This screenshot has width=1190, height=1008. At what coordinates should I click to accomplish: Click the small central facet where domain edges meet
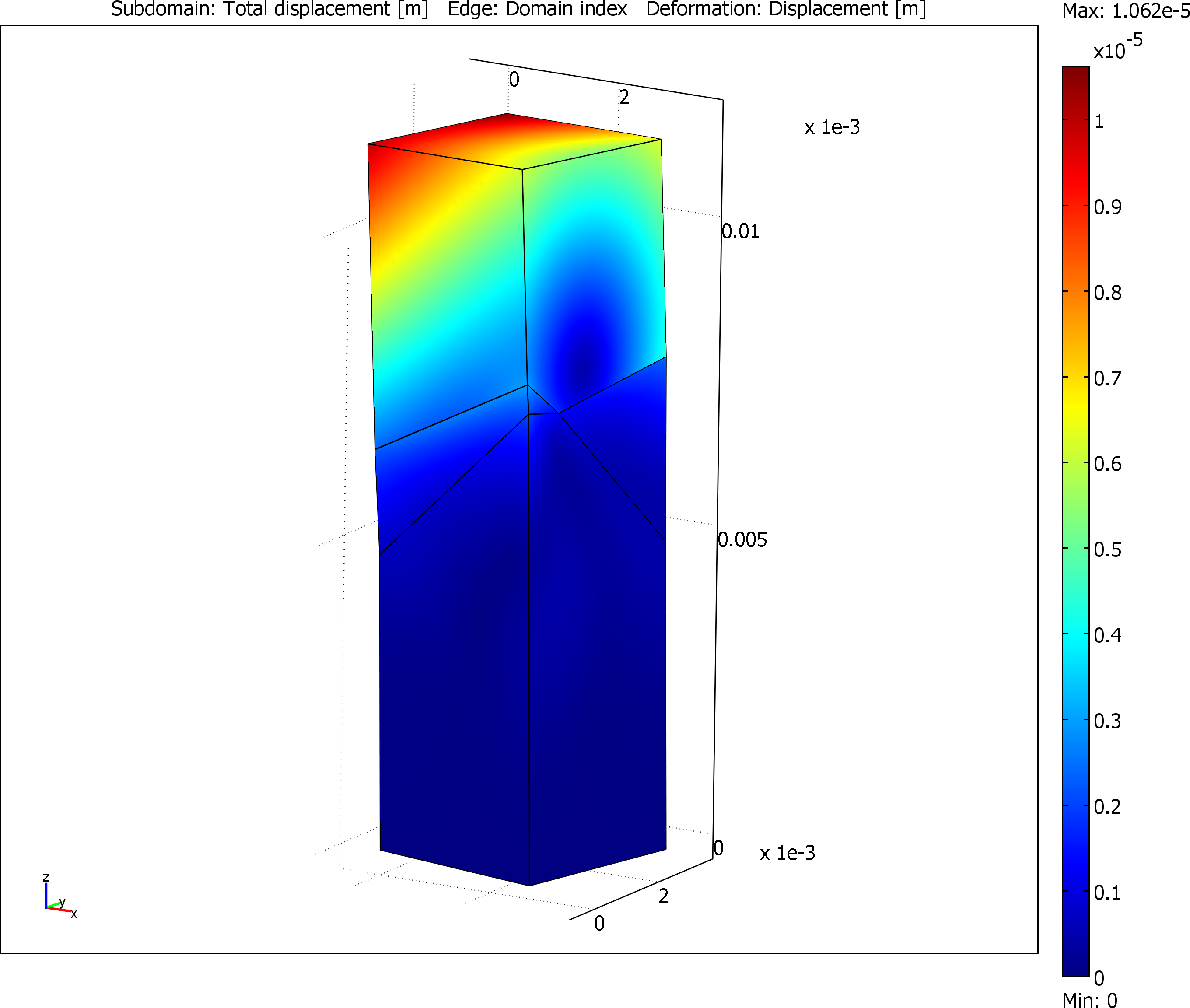click(539, 403)
